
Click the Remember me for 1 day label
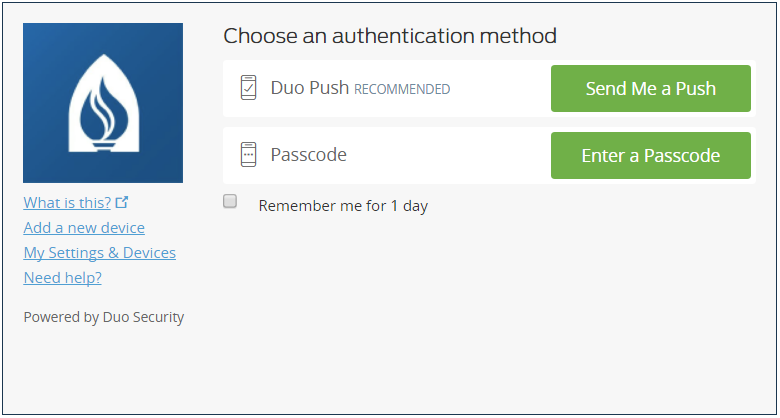[x=343, y=206]
